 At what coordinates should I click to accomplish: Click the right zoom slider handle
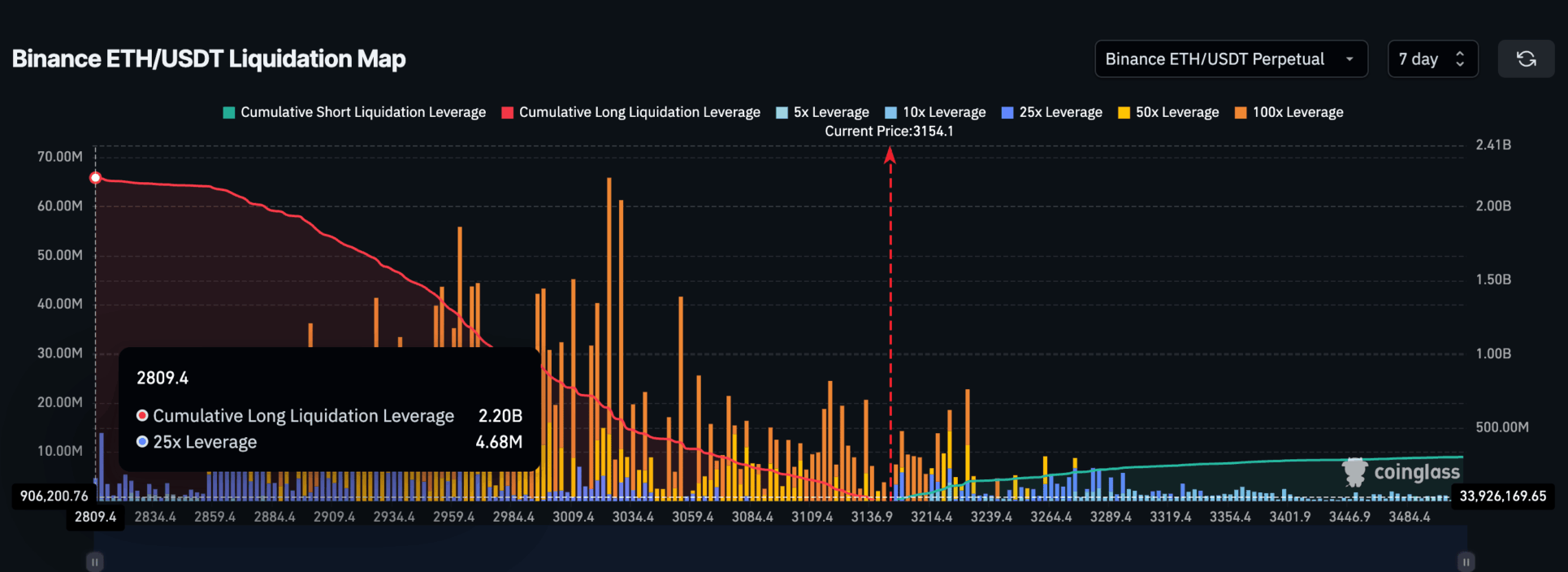point(1466,561)
